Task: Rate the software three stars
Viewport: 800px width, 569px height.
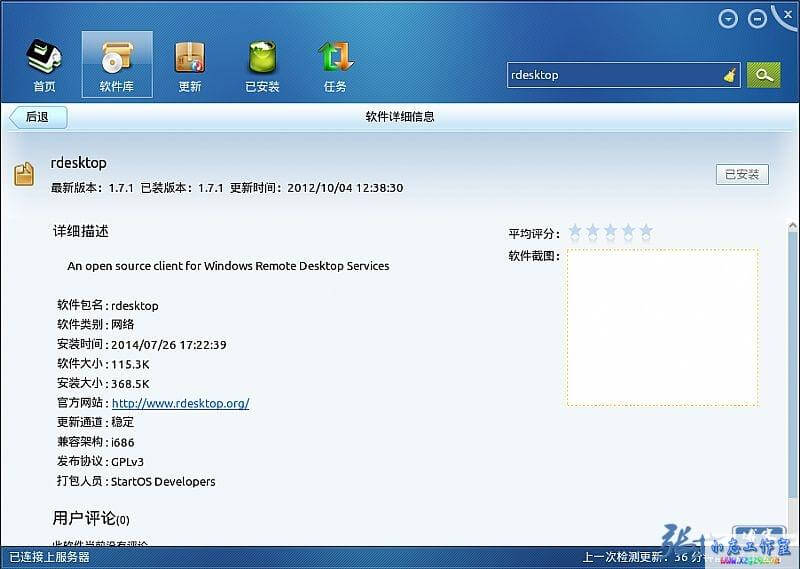Action: [611, 232]
